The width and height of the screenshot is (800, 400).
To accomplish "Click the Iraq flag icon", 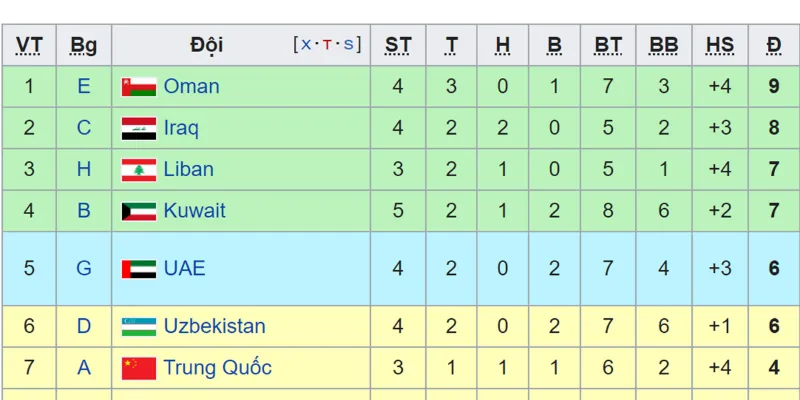I will pos(139,128).
